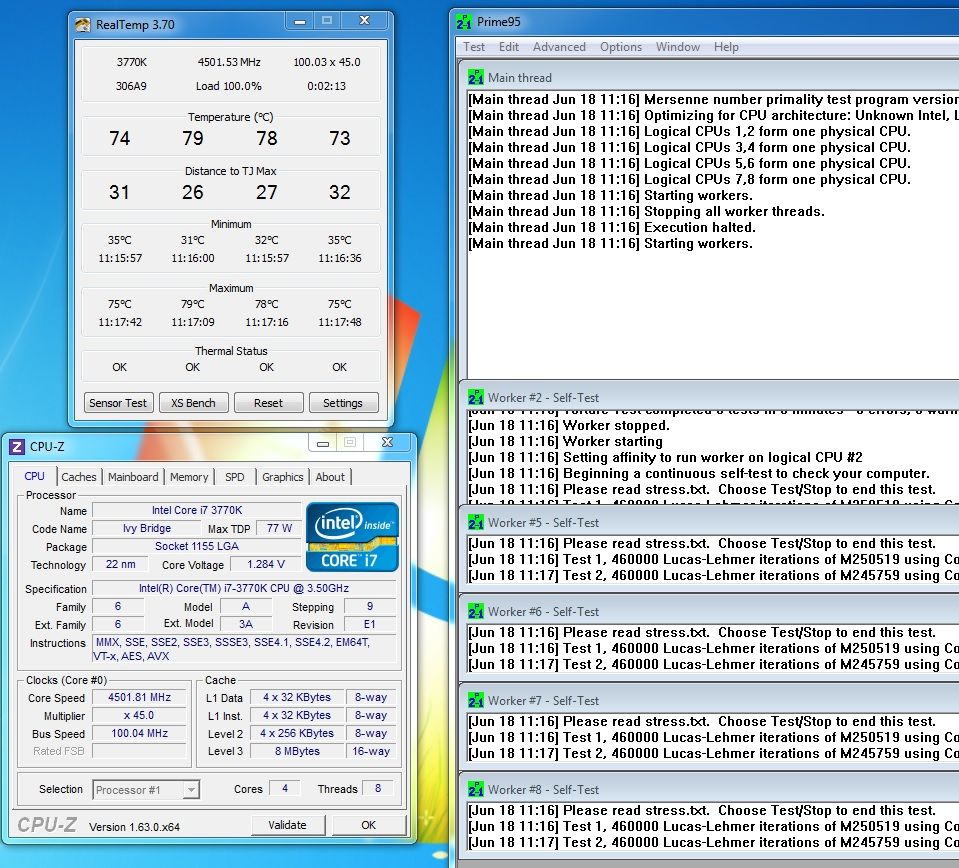The width and height of the screenshot is (959, 868).
Task: Click the 4501.53 MHz value in RealTemp
Action: pos(229,62)
